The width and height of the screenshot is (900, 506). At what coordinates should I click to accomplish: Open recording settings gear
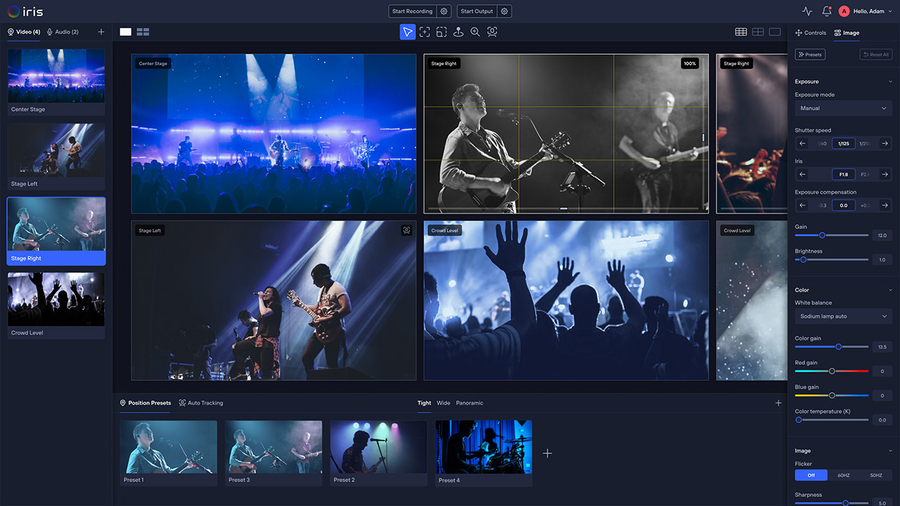click(444, 11)
